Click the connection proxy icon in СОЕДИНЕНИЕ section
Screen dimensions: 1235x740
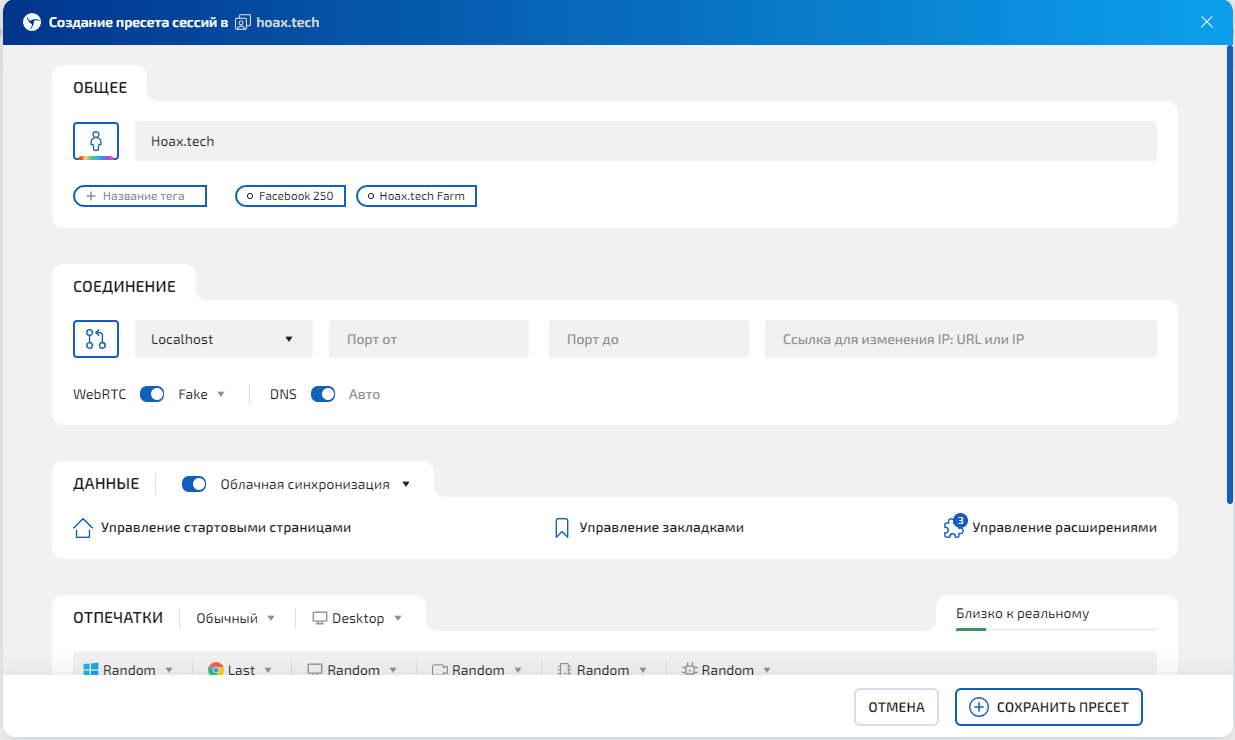95,339
